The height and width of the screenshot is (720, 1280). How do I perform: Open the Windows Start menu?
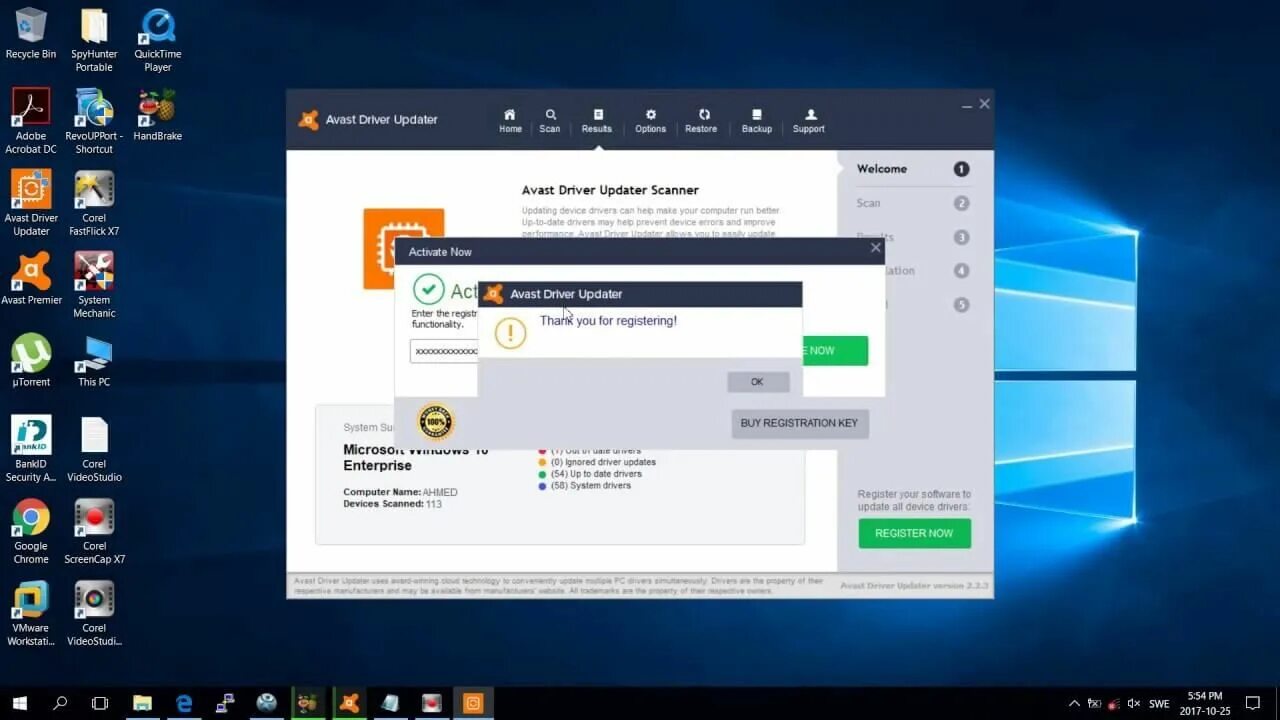click(x=19, y=703)
